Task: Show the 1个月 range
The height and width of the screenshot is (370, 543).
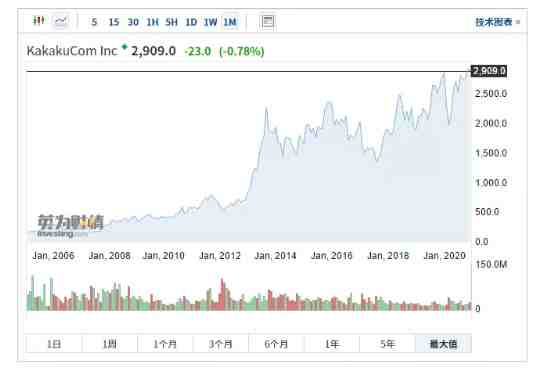Action: [x=165, y=344]
